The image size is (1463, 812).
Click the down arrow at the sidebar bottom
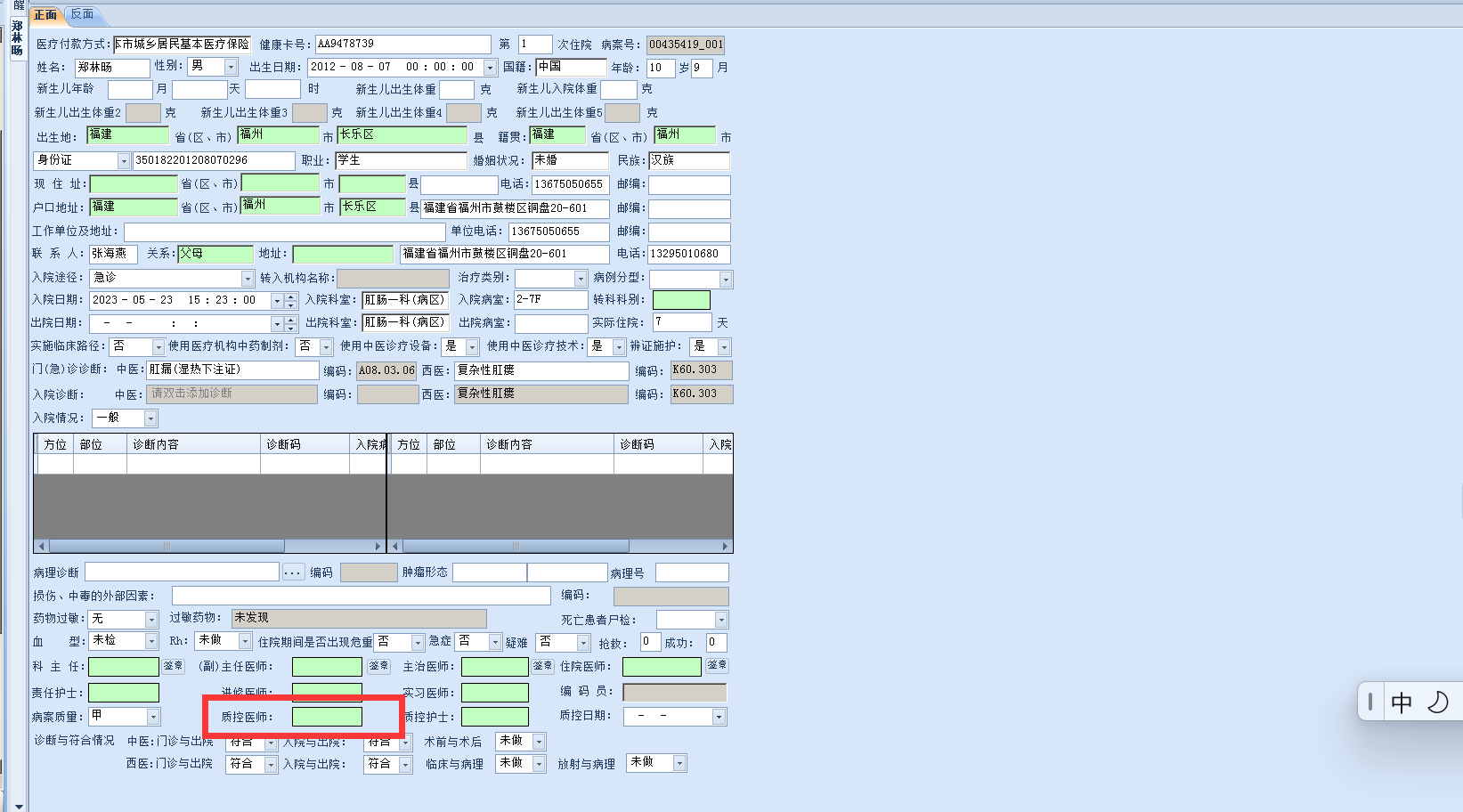19,807
